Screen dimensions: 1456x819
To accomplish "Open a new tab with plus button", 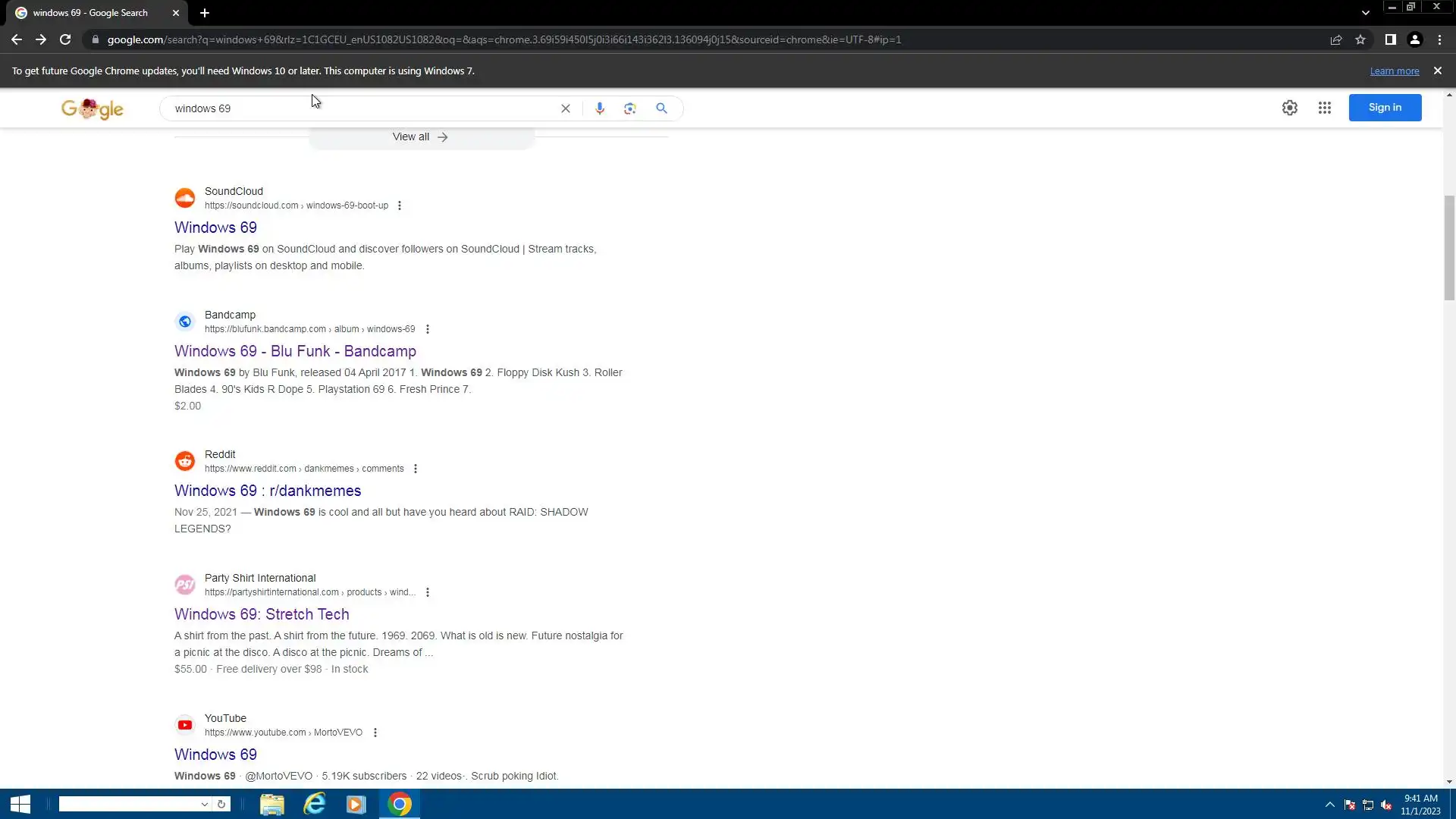I will pyautogui.click(x=205, y=13).
